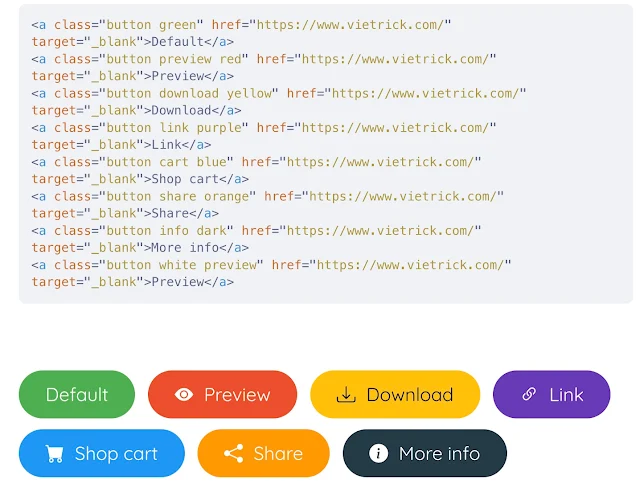Click ">Default</a>" in code block

pos(189,42)
